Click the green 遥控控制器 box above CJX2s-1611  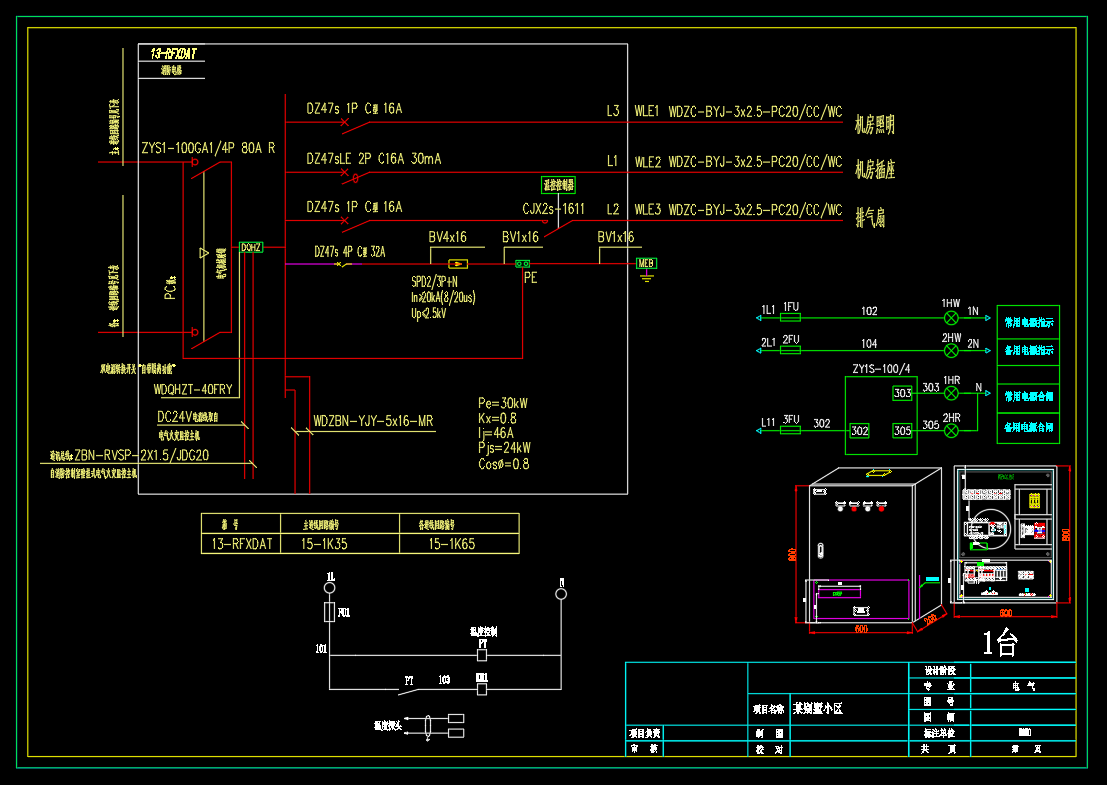[558, 185]
